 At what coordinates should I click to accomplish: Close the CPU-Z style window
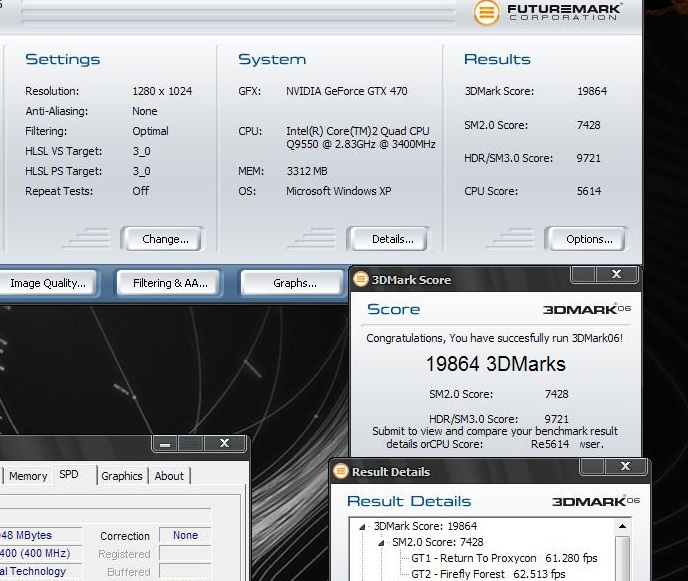click(x=224, y=443)
